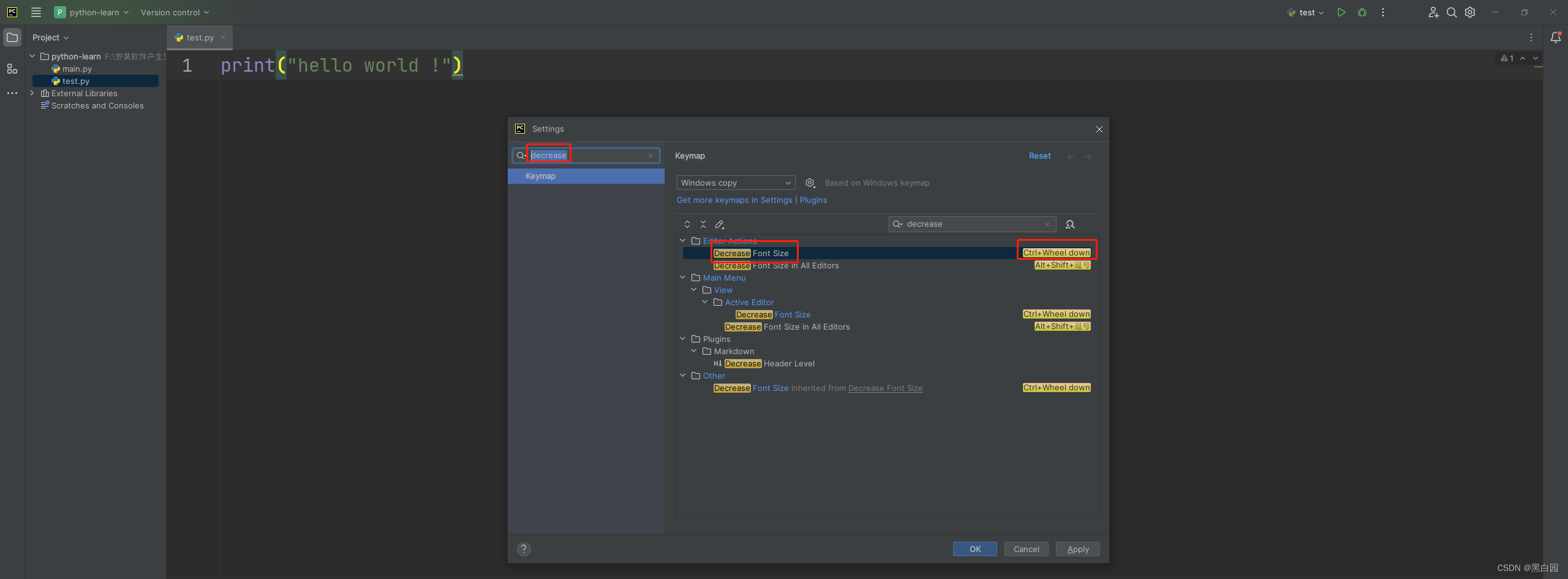Viewport: 1568px width, 579px height.
Task: Toggle the Project tool window folder icon
Action: pyautogui.click(x=12, y=37)
